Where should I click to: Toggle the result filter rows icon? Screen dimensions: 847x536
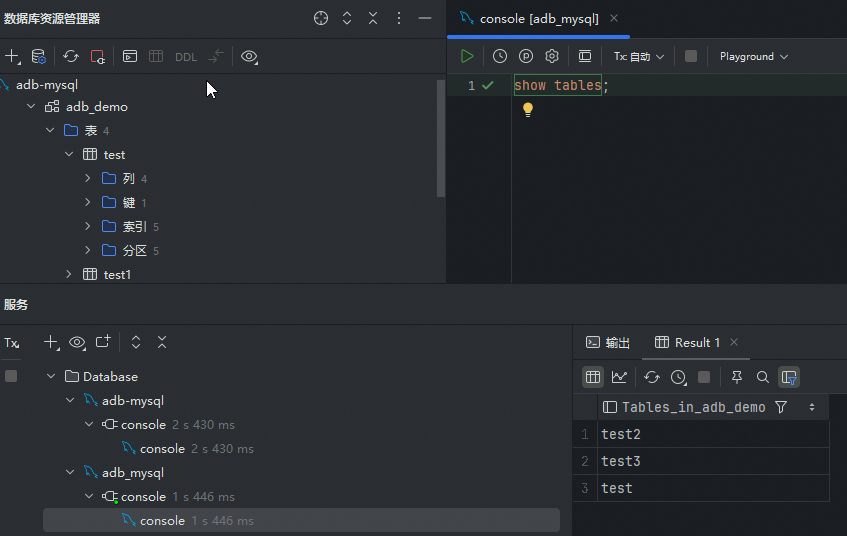tap(789, 377)
